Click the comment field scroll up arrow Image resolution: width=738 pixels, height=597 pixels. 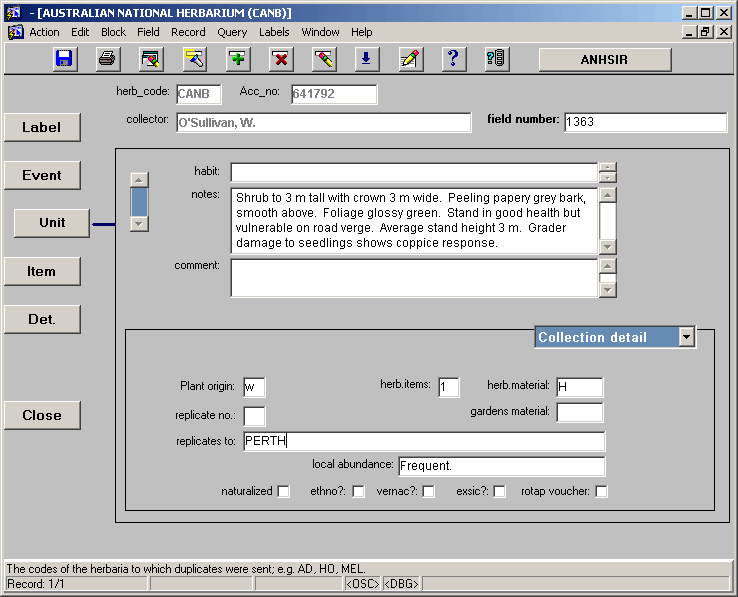click(x=608, y=266)
